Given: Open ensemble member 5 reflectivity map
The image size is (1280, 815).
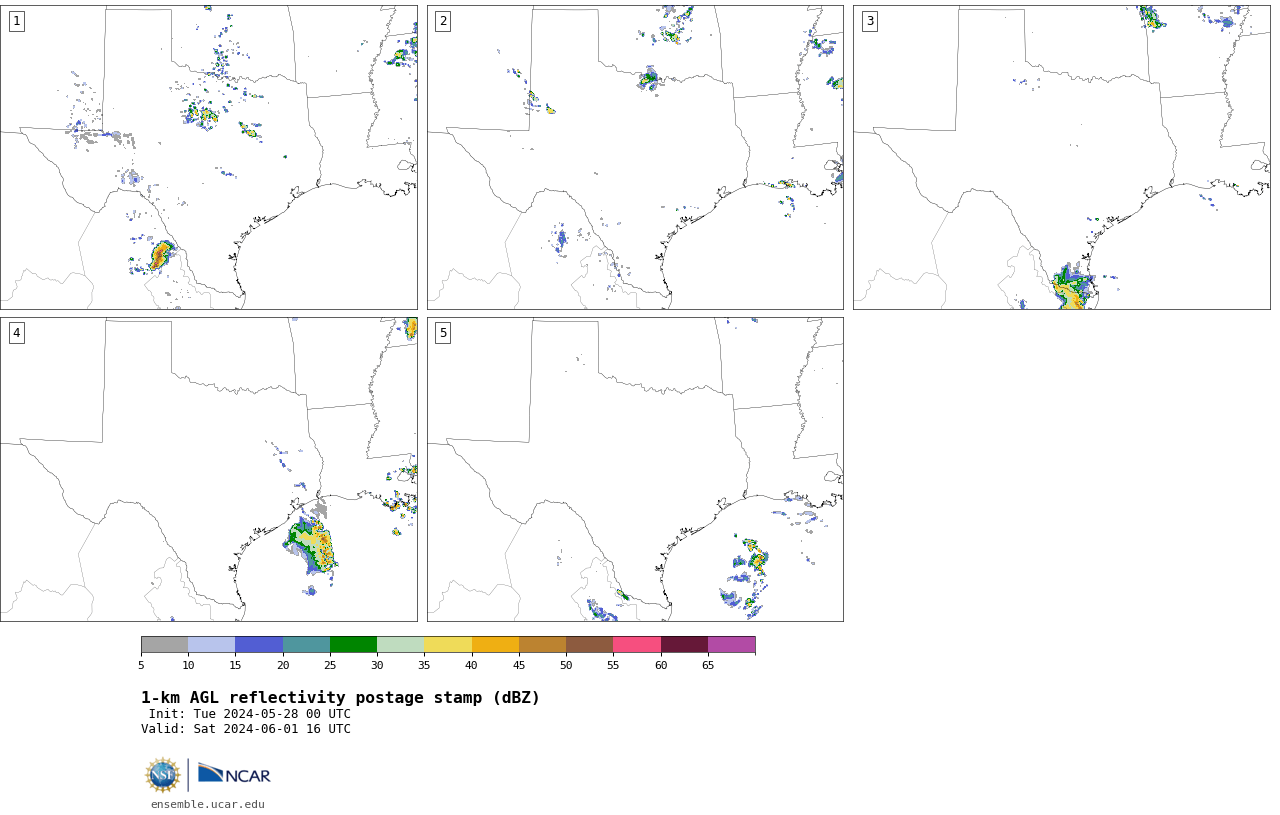Looking at the screenshot, I should 635,470.
